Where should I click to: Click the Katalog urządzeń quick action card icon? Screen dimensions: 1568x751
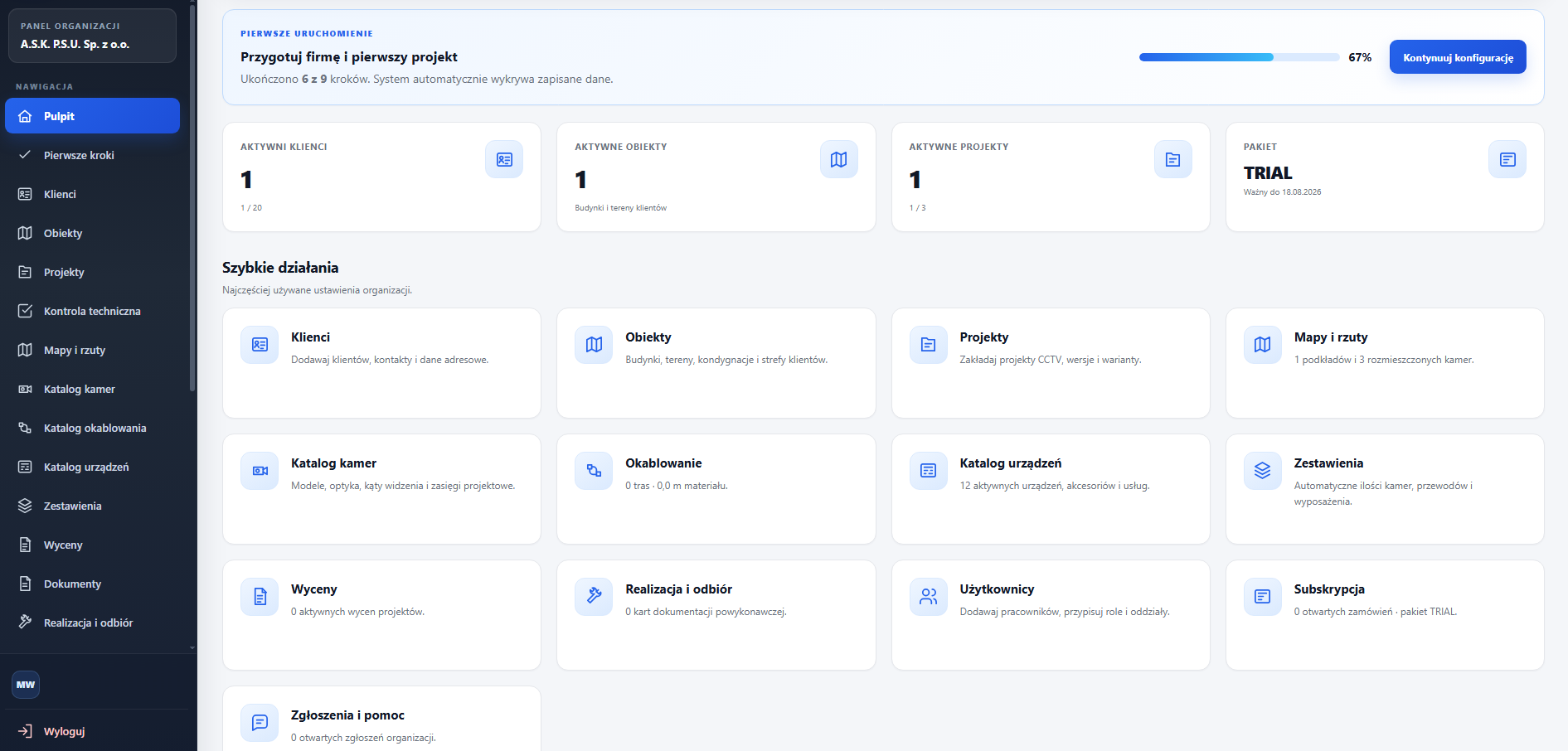(929, 471)
